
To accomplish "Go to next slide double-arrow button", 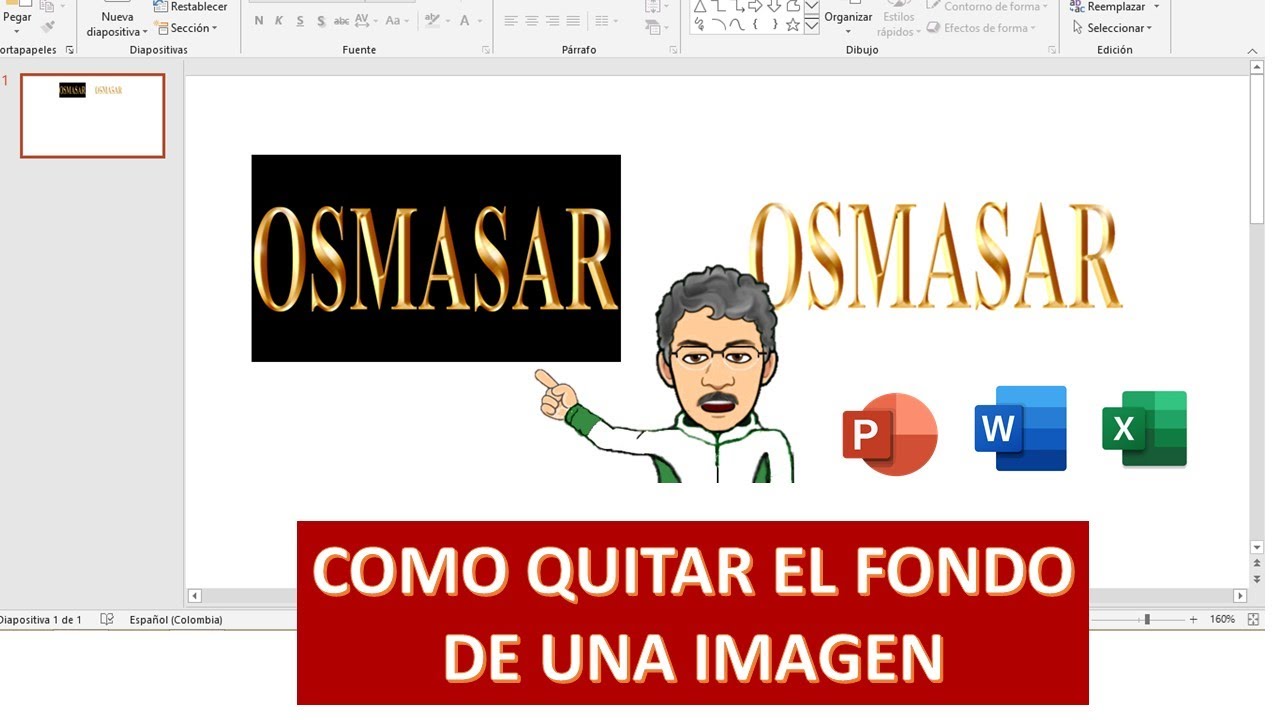I will [1257, 579].
